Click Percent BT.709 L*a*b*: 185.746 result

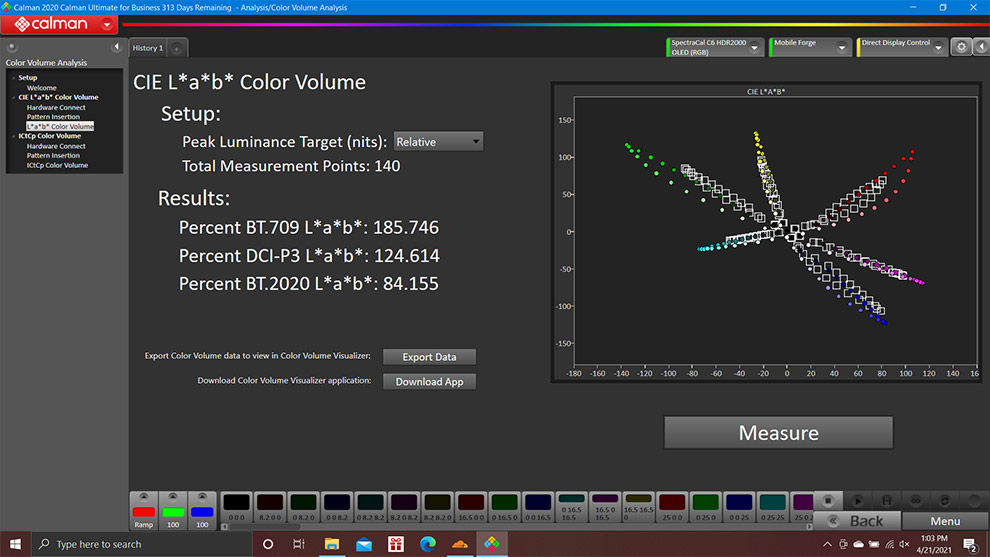309,227
